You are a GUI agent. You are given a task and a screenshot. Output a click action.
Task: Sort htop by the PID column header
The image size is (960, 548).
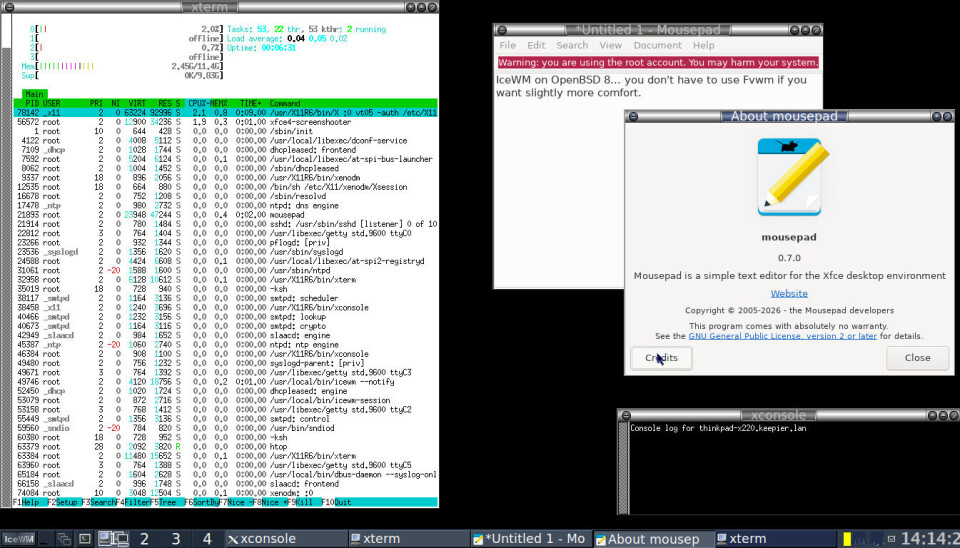(32, 103)
